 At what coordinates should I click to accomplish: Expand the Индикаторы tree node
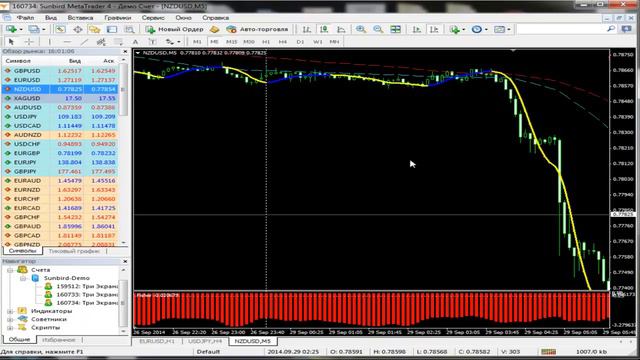(x=10, y=311)
